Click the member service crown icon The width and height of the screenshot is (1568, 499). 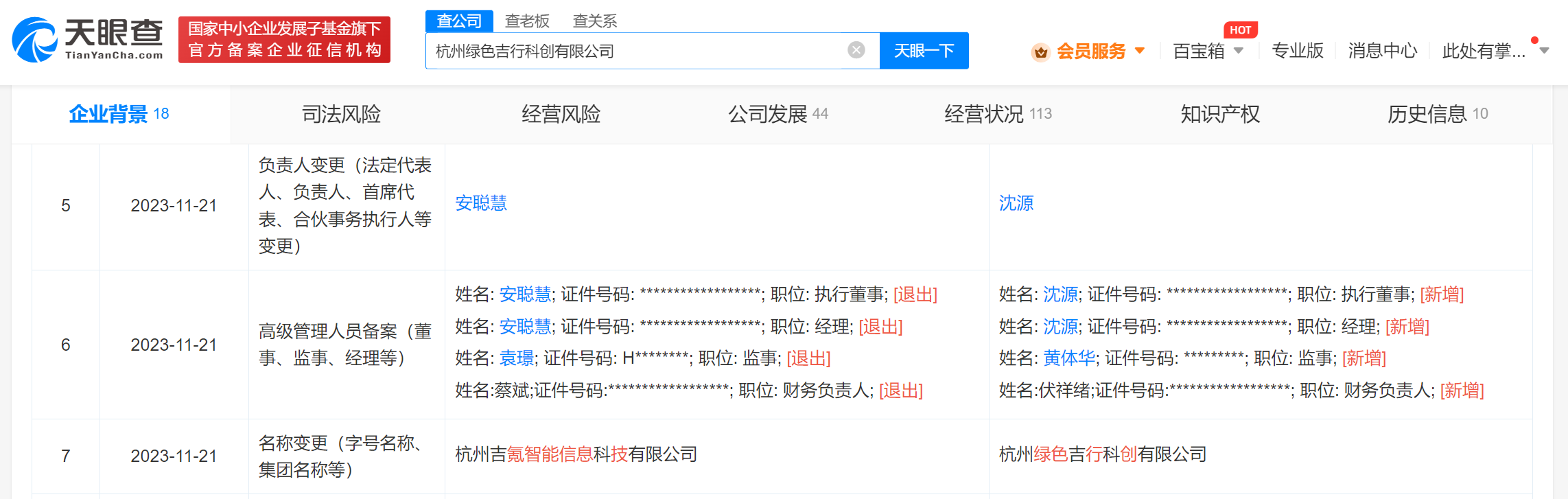point(1040,51)
